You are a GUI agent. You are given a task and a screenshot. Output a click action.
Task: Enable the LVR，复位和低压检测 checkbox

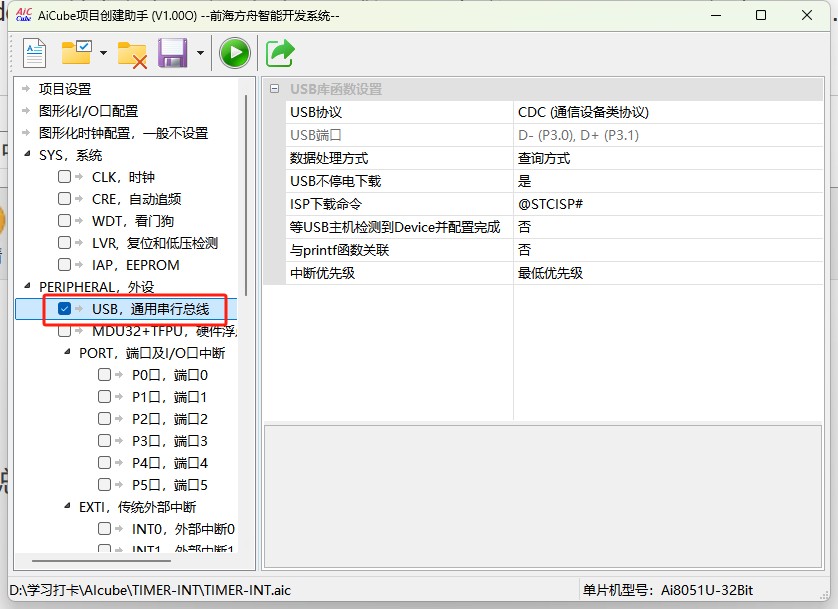tap(64, 243)
